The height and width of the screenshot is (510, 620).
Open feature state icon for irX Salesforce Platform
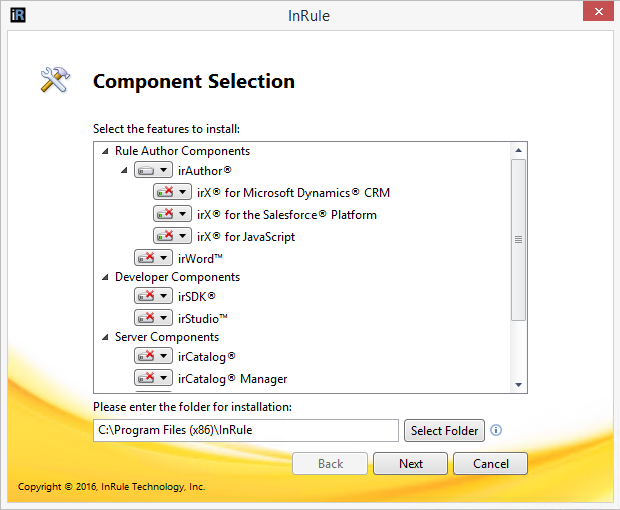point(171,214)
